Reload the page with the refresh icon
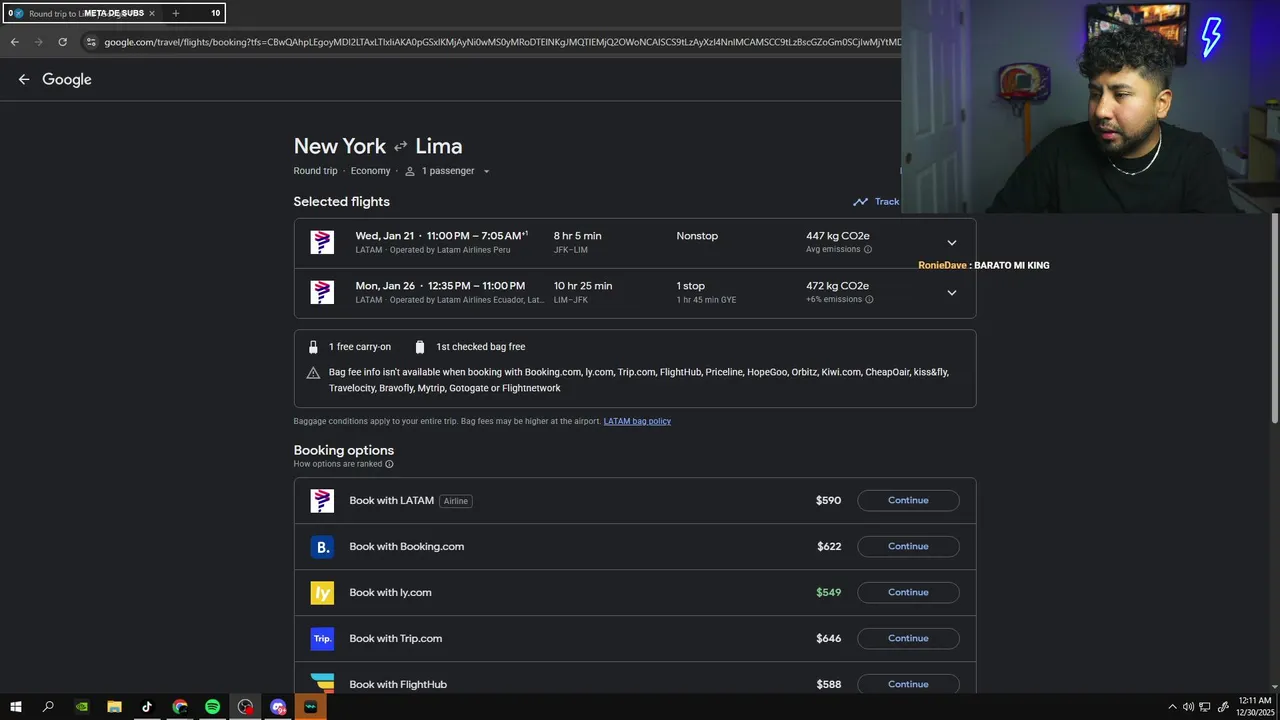This screenshot has height=720, width=1280. click(62, 42)
